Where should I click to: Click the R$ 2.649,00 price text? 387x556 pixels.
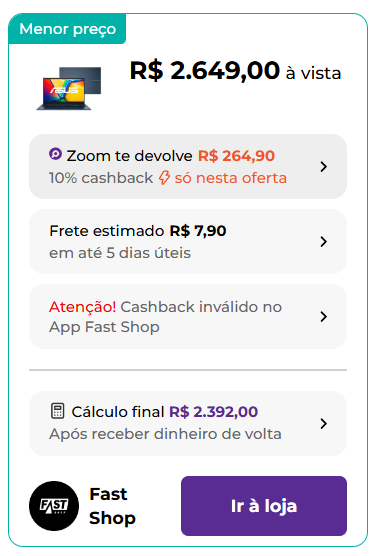pyautogui.click(x=205, y=70)
